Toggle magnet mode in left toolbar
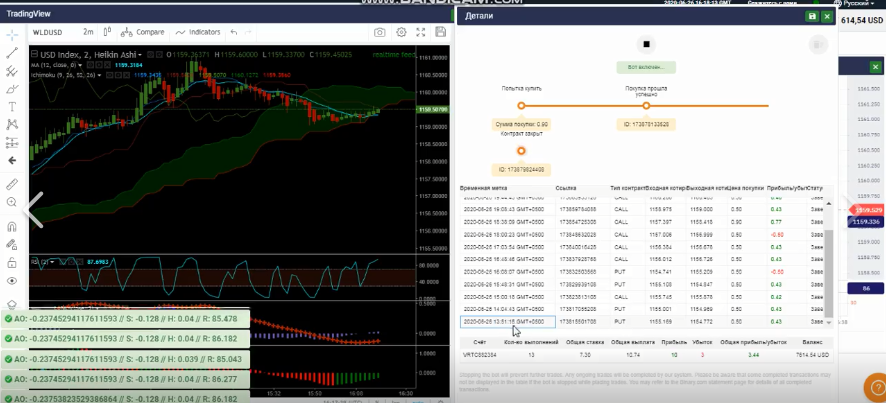 (x=12, y=227)
